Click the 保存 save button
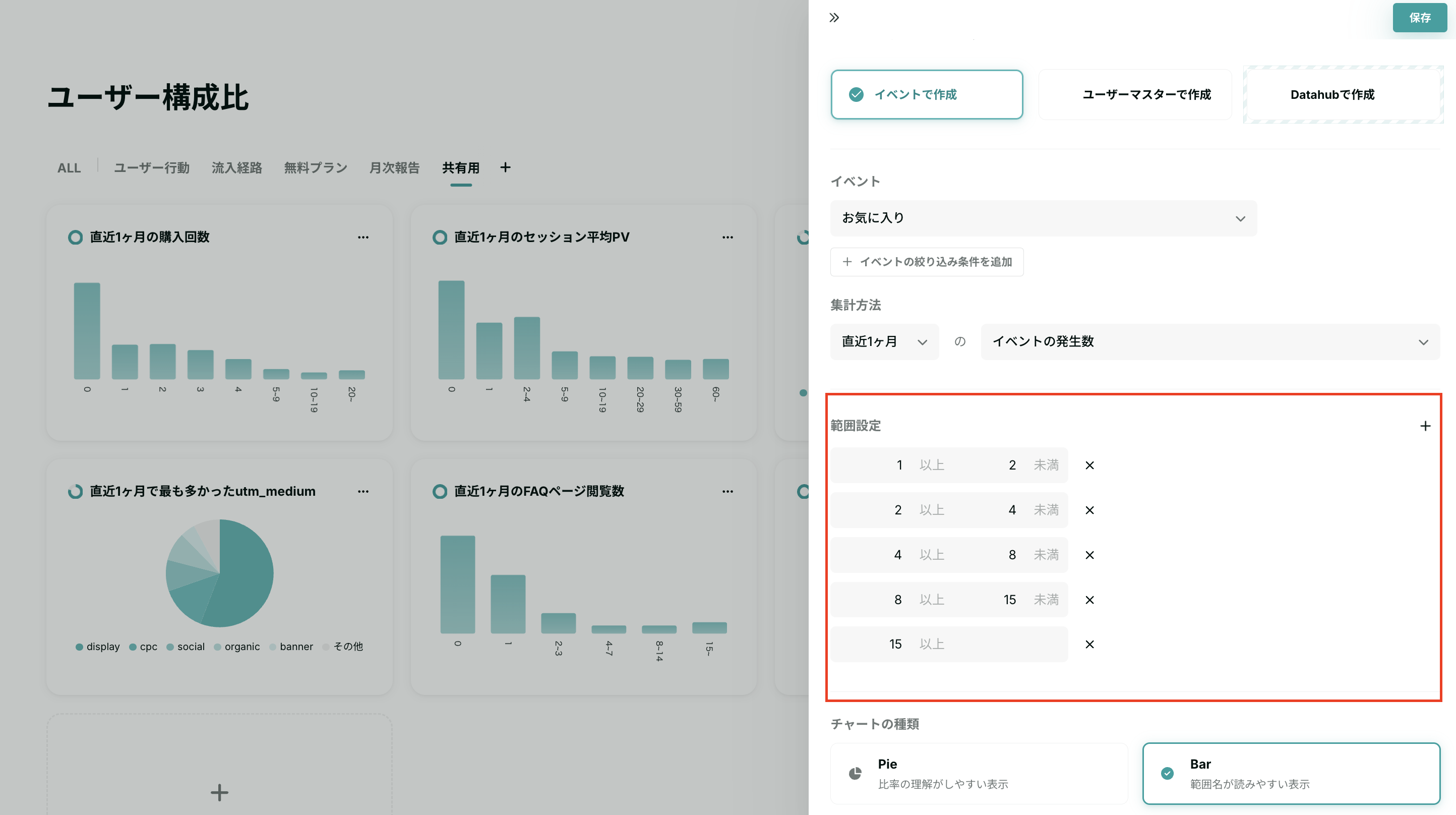1456x815 pixels. [x=1419, y=18]
